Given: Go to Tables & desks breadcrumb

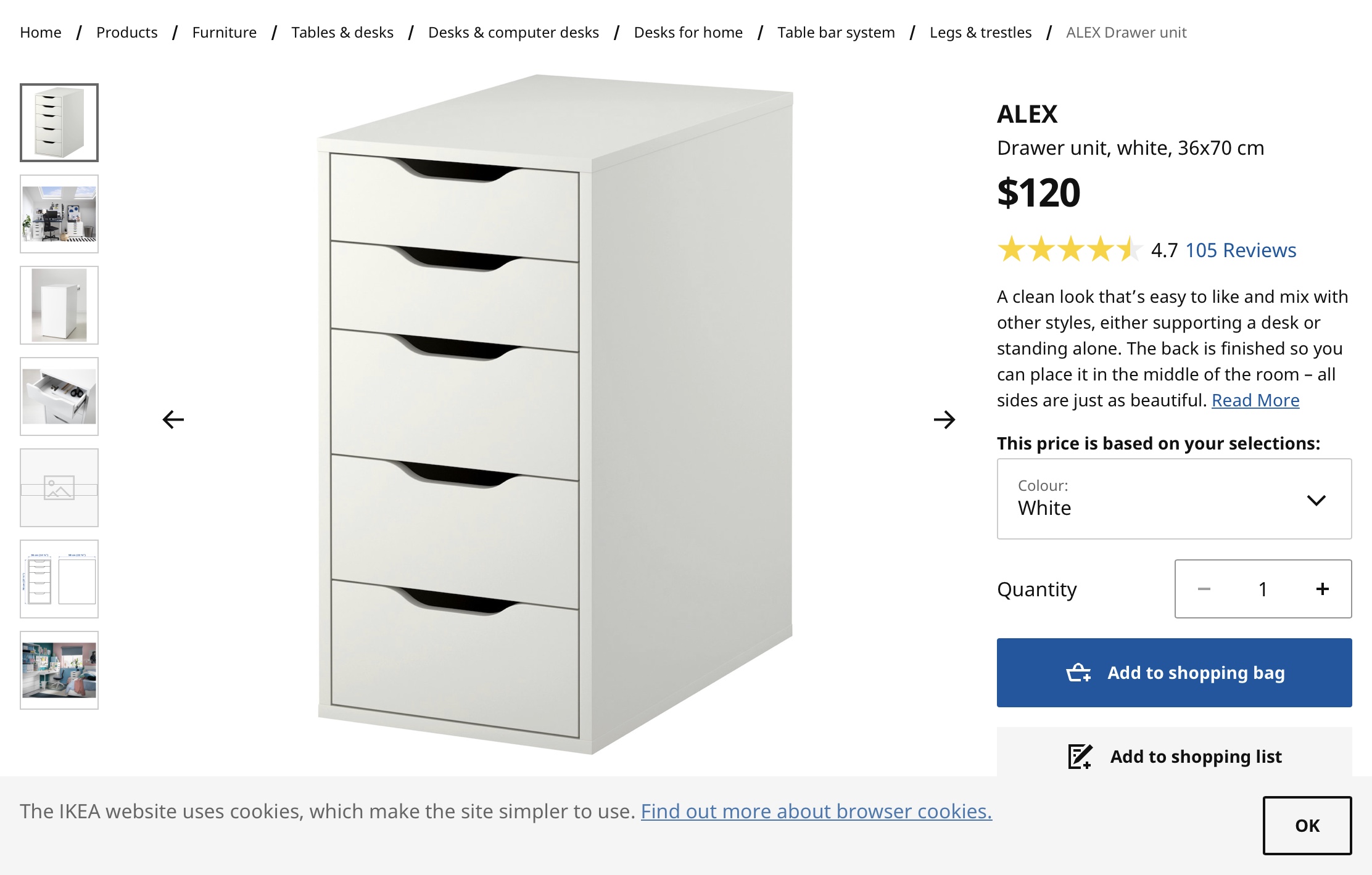Looking at the screenshot, I should pyautogui.click(x=342, y=33).
